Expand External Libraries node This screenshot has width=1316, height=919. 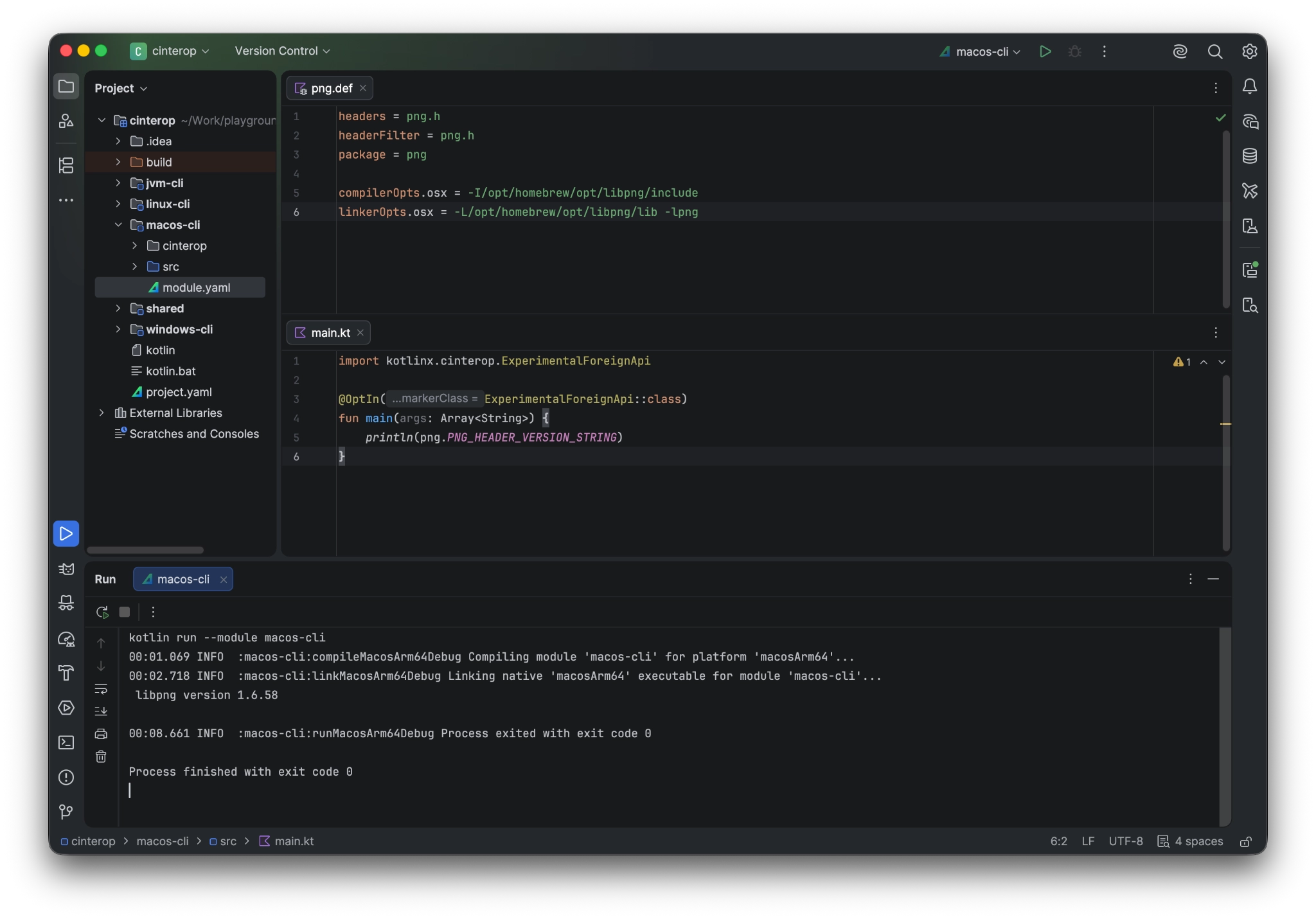(102, 413)
